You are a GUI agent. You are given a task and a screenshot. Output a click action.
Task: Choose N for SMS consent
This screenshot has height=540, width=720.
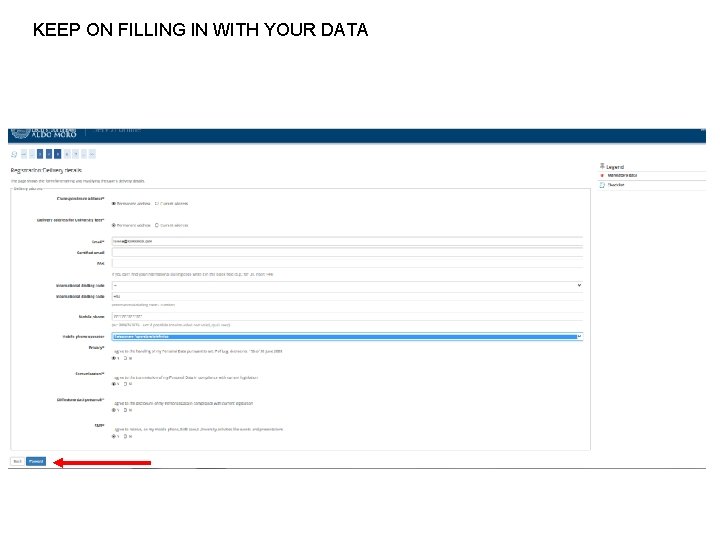pyautogui.click(x=125, y=436)
